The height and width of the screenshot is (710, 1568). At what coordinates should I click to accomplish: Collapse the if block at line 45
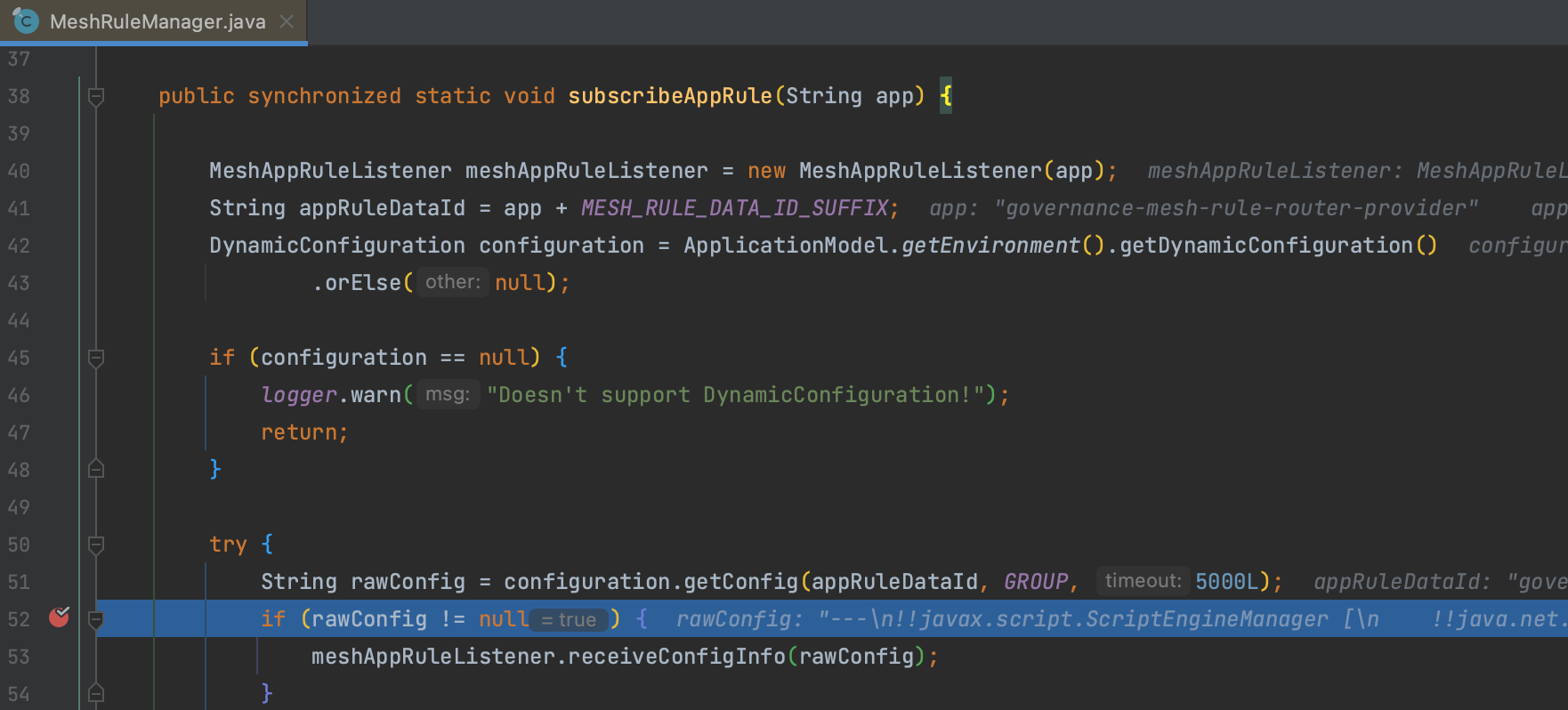(x=96, y=358)
